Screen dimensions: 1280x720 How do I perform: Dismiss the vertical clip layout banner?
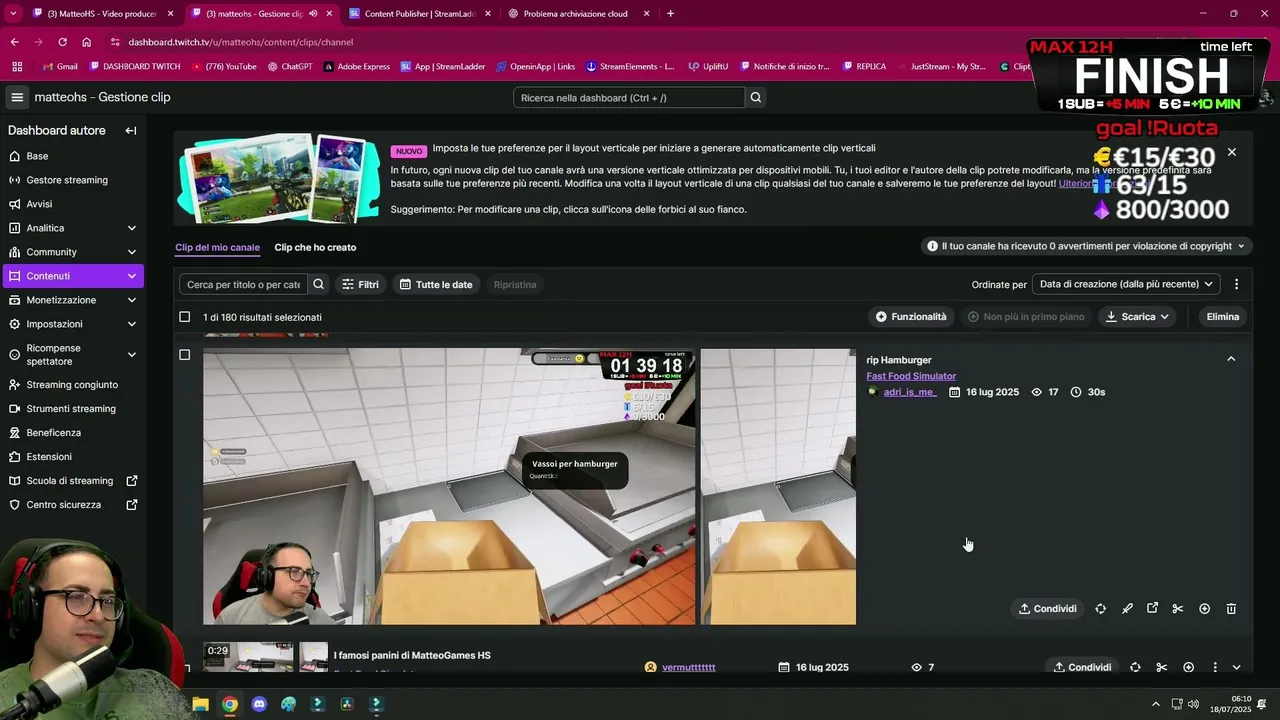point(1232,152)
